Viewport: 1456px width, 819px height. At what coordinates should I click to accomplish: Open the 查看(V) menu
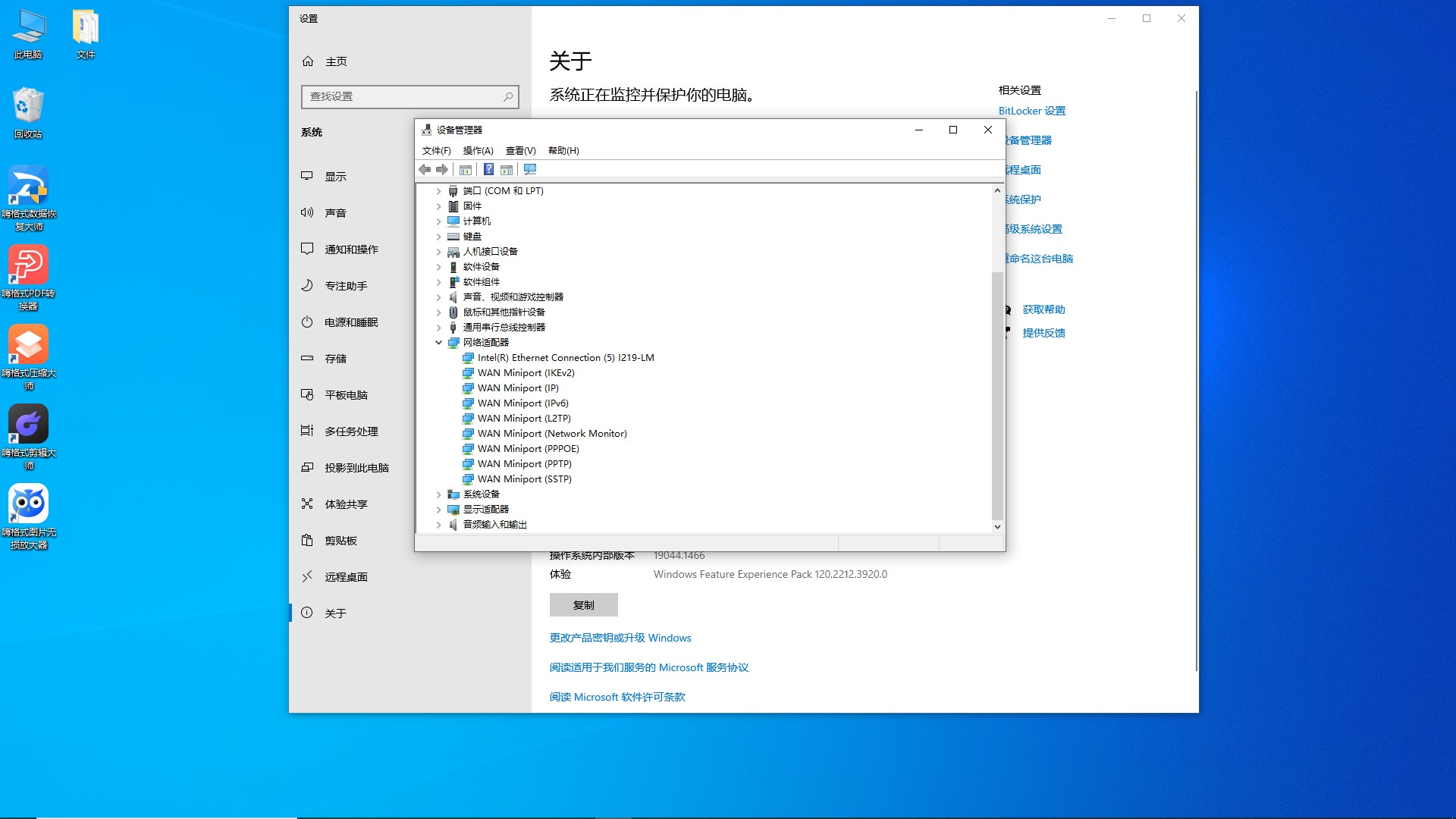(x=520, y=150)
